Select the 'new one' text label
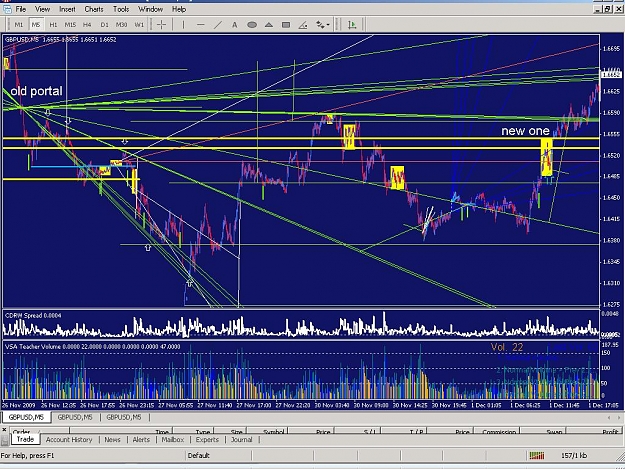Screen dimensions: 625x469 point(525,131)
